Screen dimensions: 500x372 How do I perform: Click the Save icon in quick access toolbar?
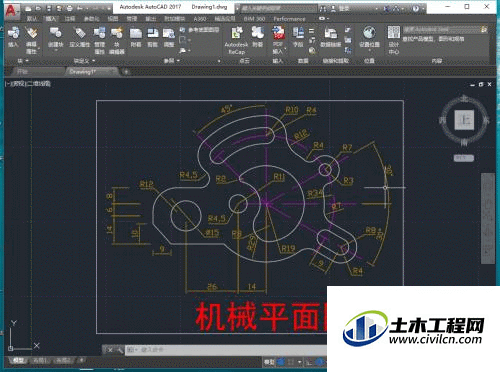[x=49, y=8]
